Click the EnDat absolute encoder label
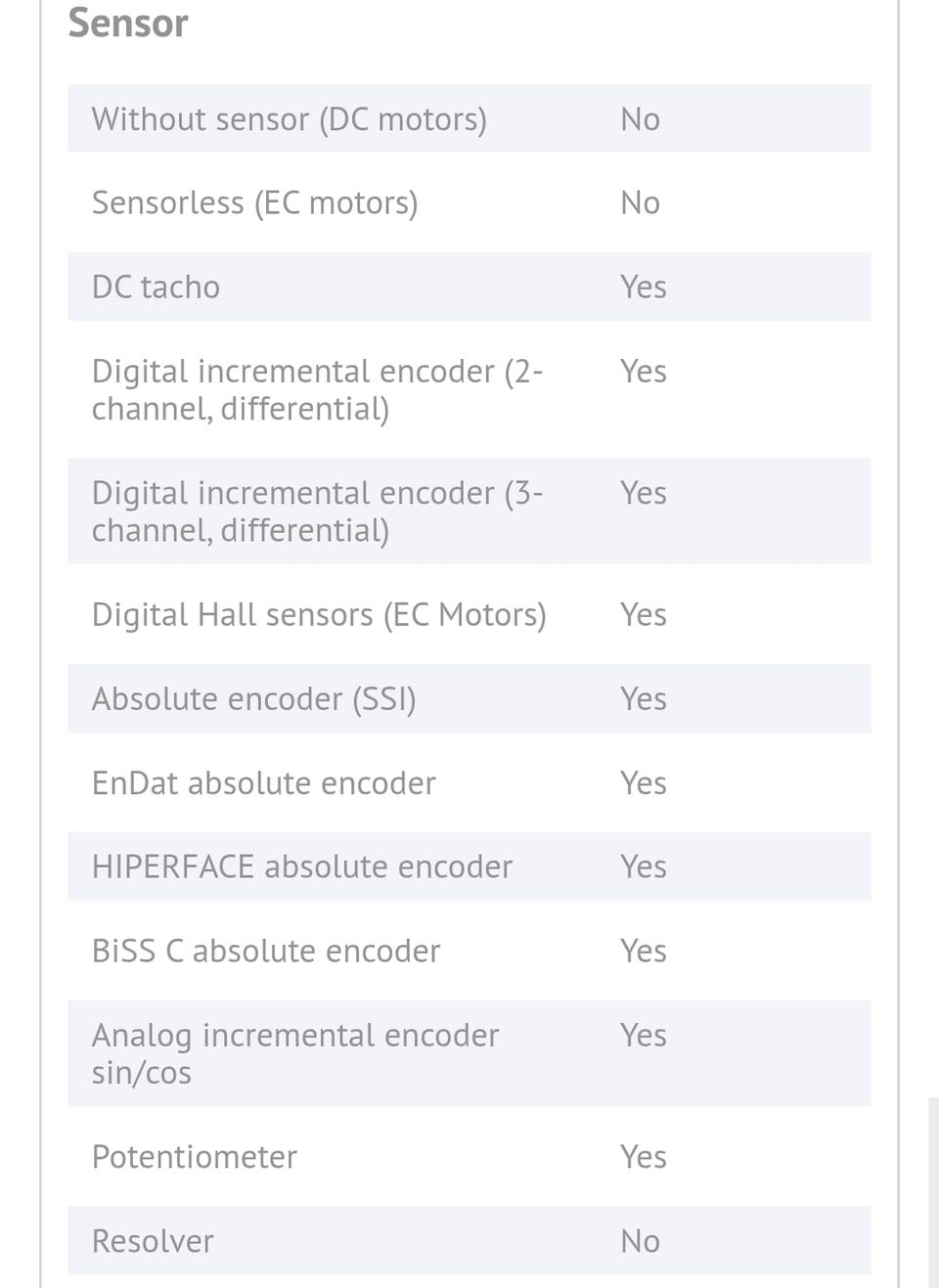This screenshot has width=939, height=1288. pos(263,782)
